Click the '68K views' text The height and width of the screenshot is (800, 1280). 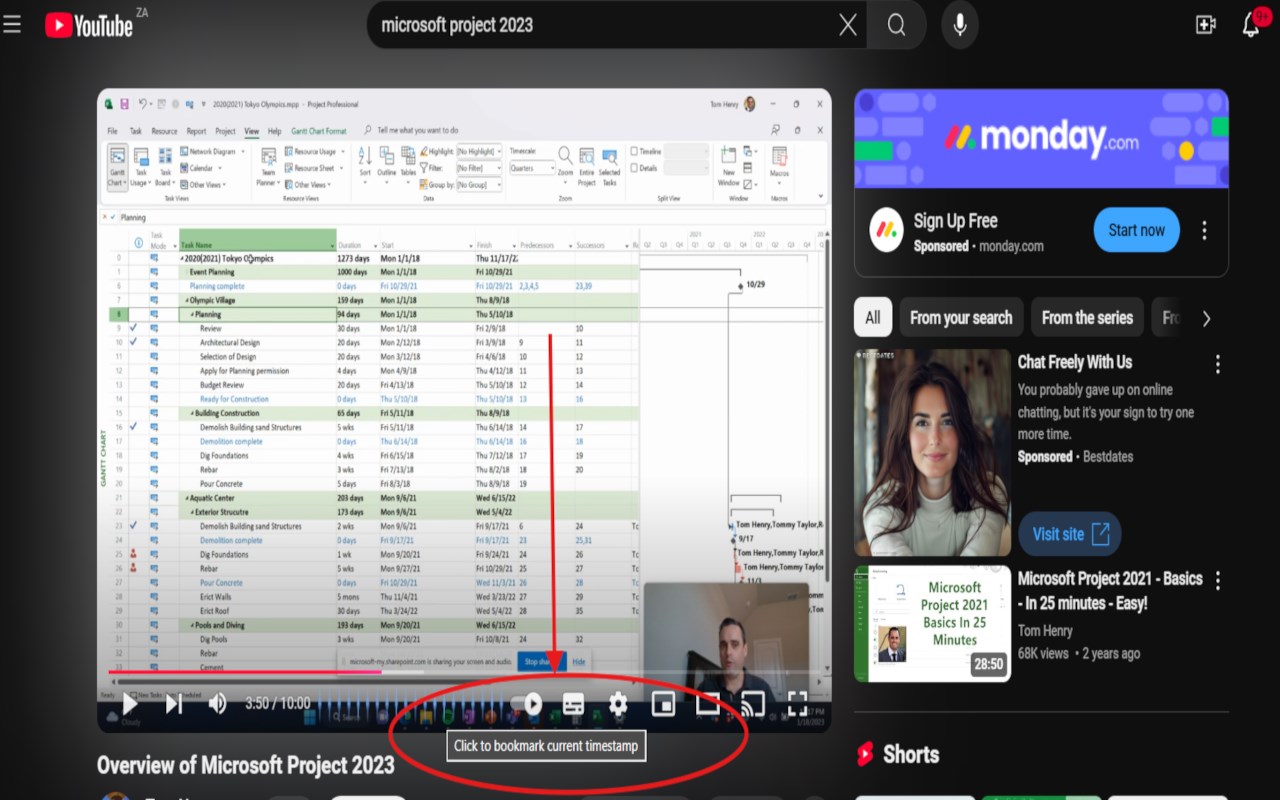[1043, 654]
